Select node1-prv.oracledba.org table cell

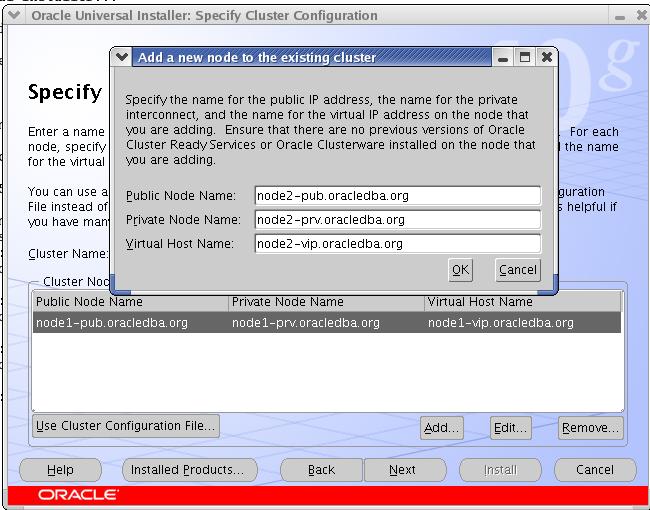(x=326, y=323)
